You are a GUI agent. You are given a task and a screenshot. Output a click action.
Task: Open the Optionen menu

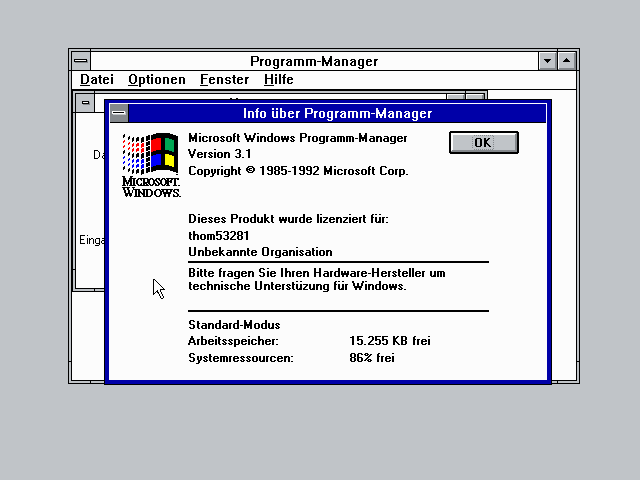point(157,79)
